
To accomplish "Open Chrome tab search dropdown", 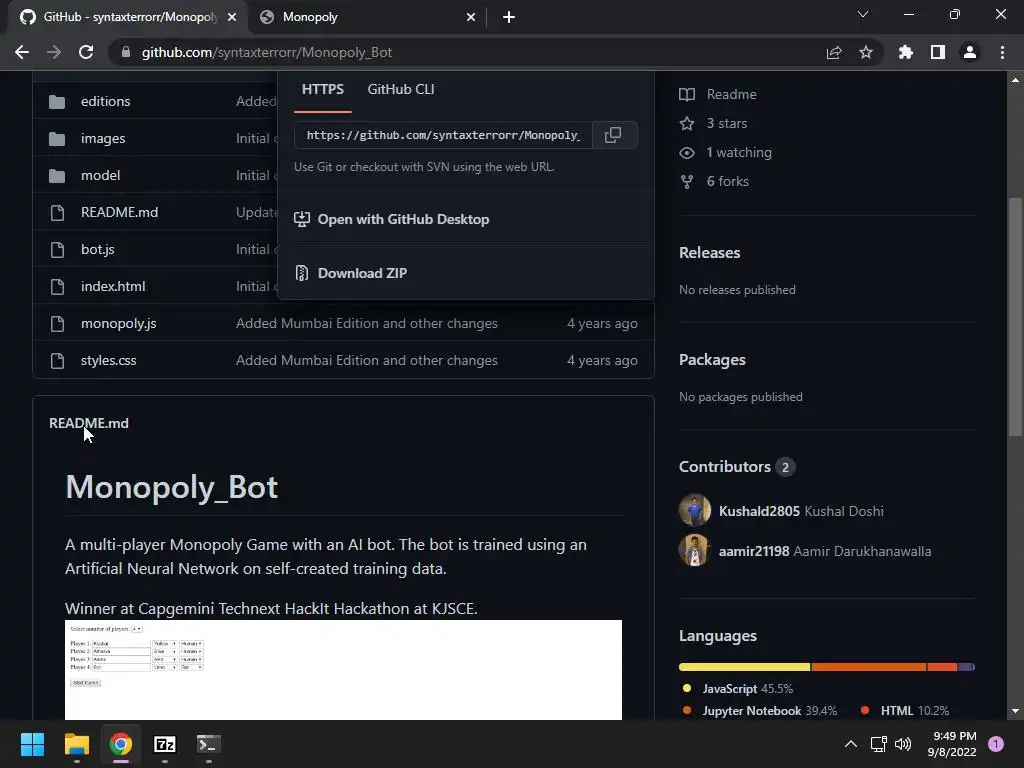I will pos(863,14).
